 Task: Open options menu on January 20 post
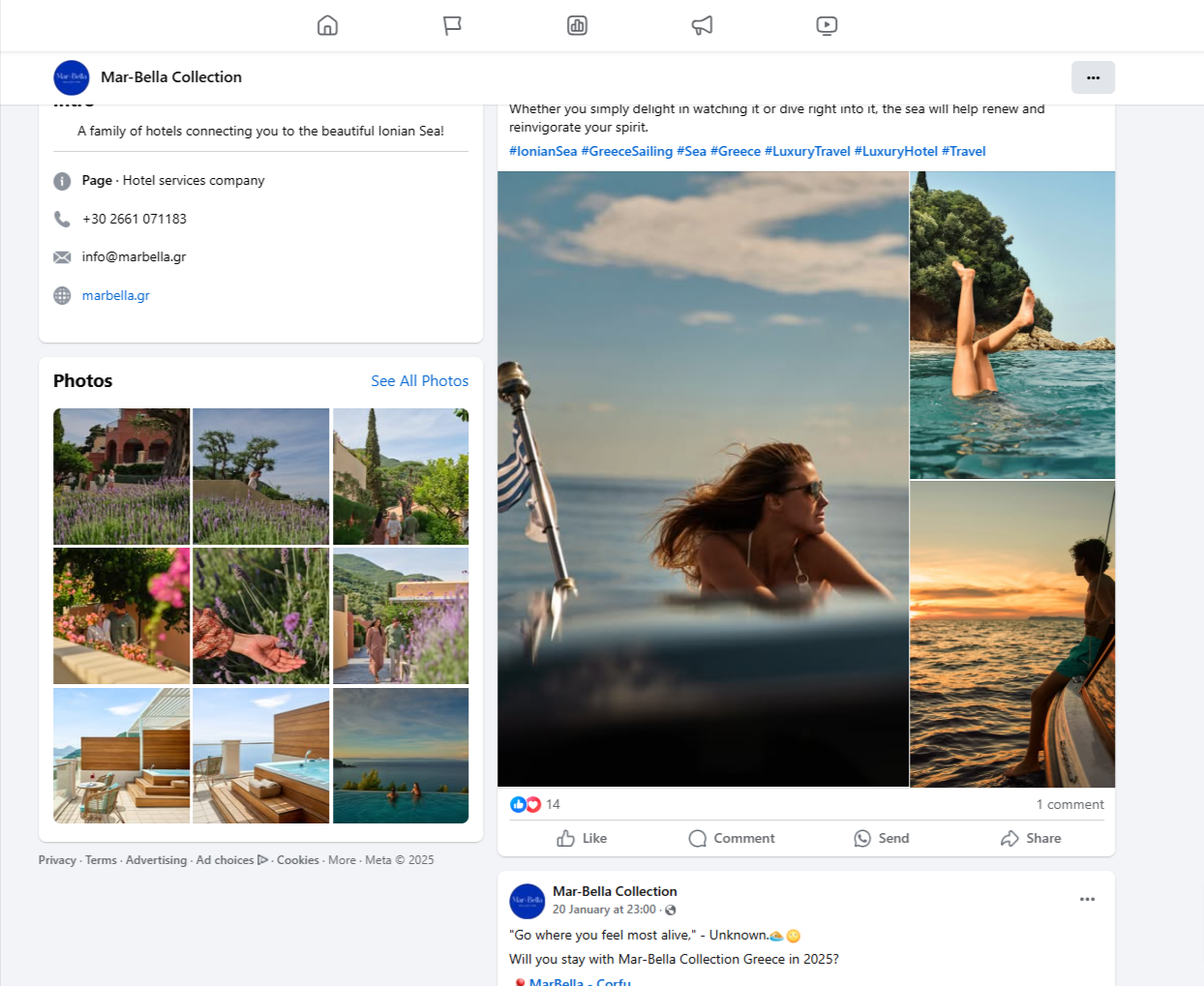(1087, 899)
